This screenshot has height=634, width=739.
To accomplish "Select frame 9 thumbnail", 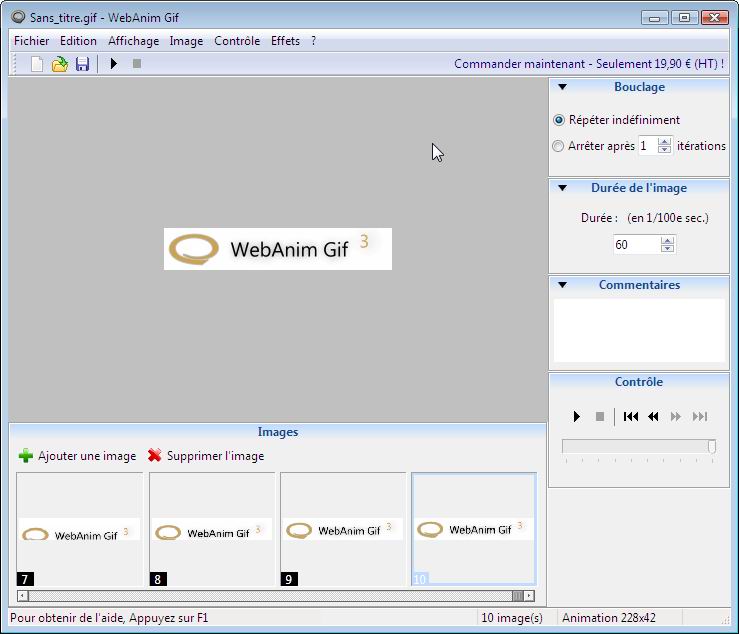I will pos(343,529).
